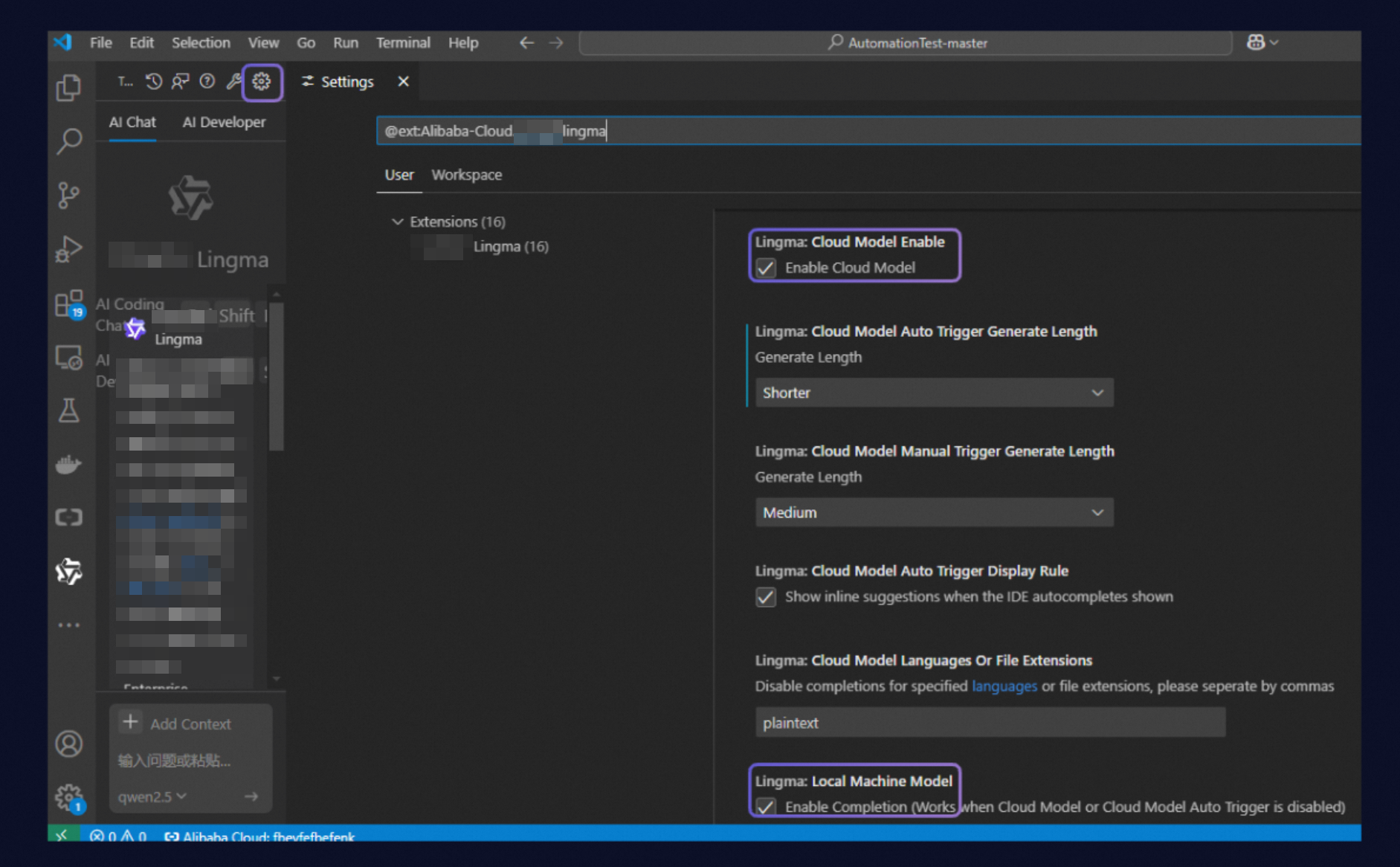The image size is (1400, 867).
Task: Click the Lingma settings gear icon
Action: (x=262, y=82)
